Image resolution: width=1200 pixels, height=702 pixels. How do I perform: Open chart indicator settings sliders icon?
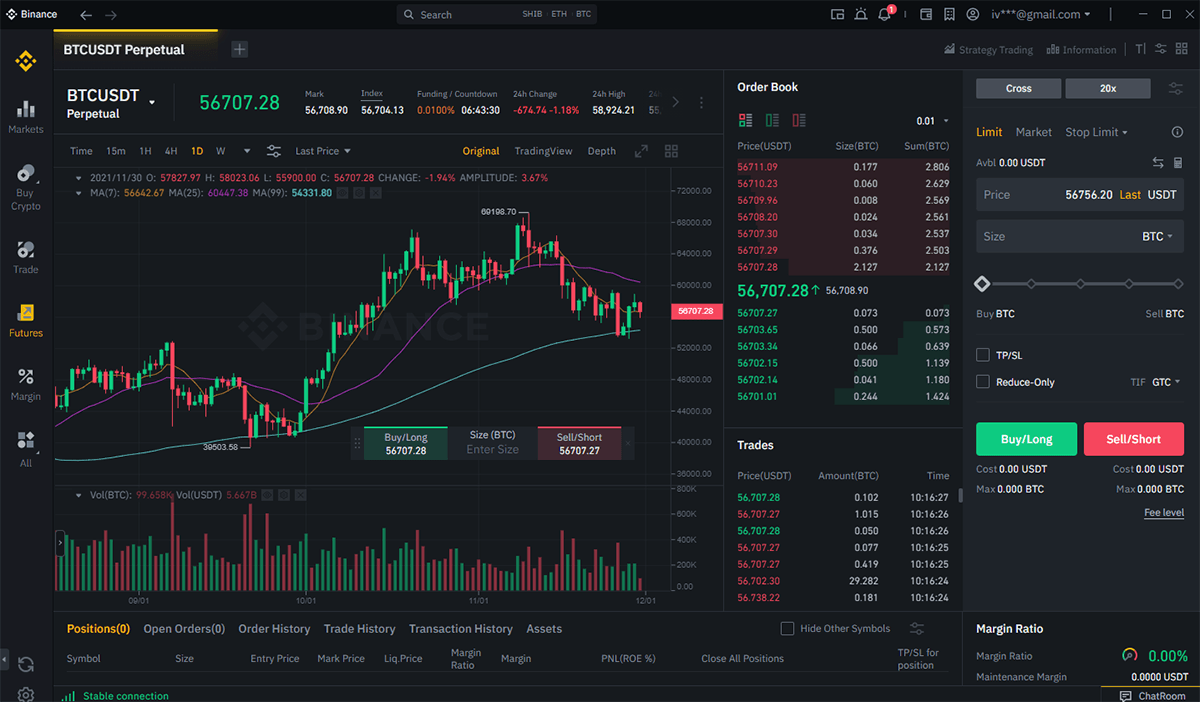point(273,151)
